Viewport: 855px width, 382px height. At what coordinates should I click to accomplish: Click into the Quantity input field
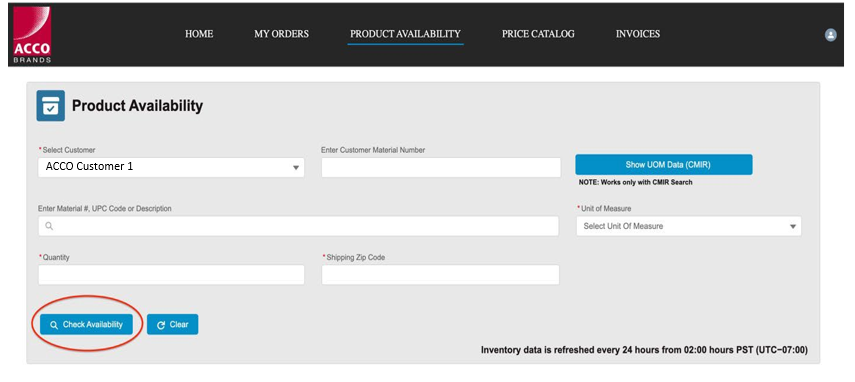click(171, 275)
